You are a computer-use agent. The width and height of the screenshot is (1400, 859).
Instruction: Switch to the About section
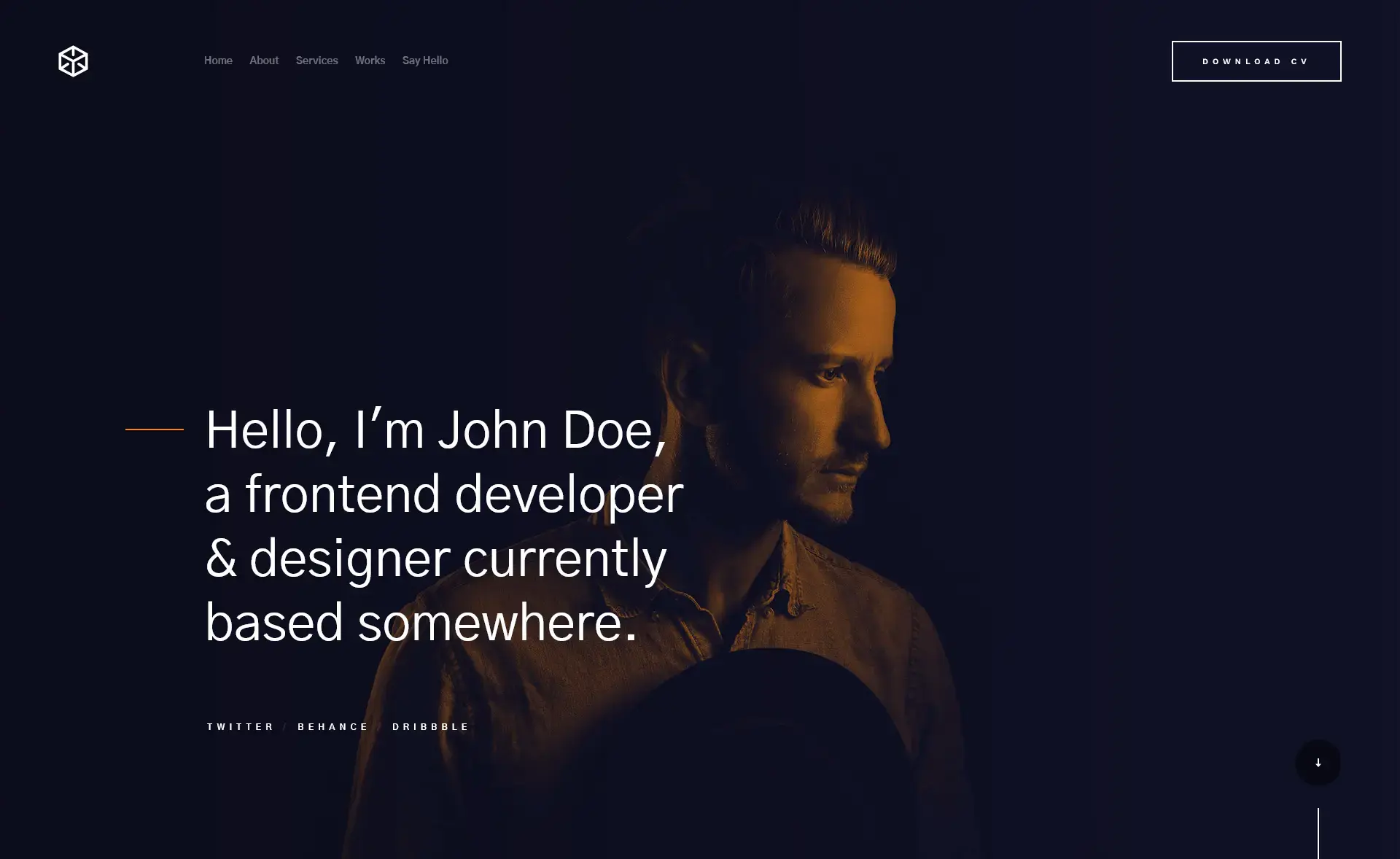pos(263,61)
